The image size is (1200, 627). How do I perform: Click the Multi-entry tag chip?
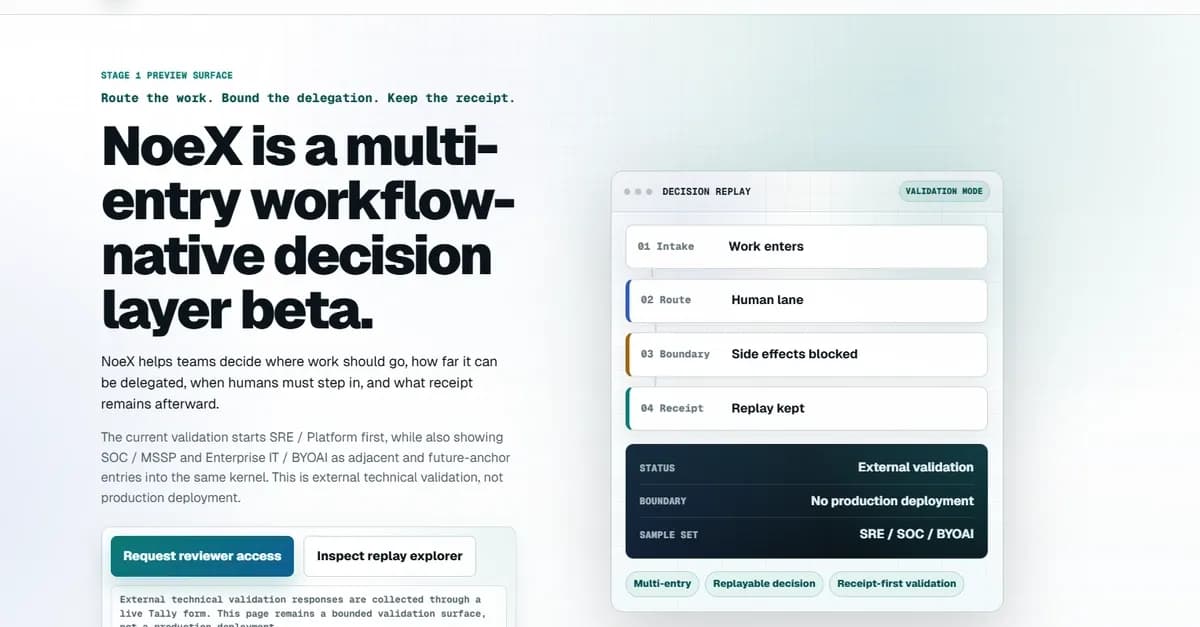662,584
